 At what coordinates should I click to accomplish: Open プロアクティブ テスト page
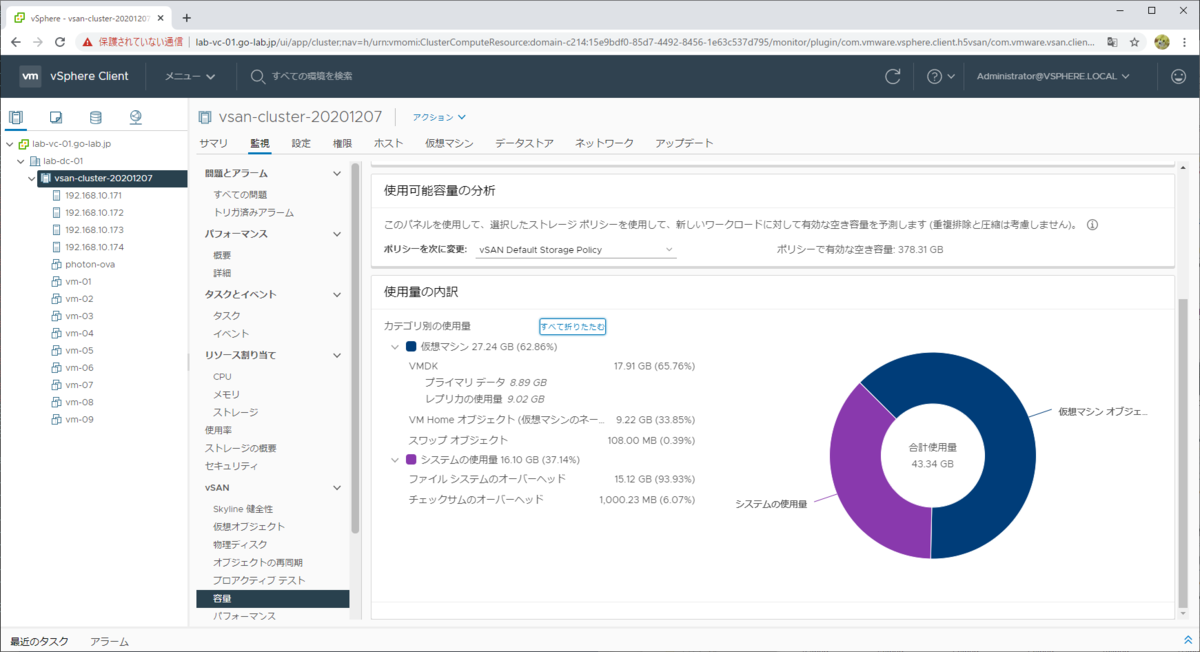point(259,580)
